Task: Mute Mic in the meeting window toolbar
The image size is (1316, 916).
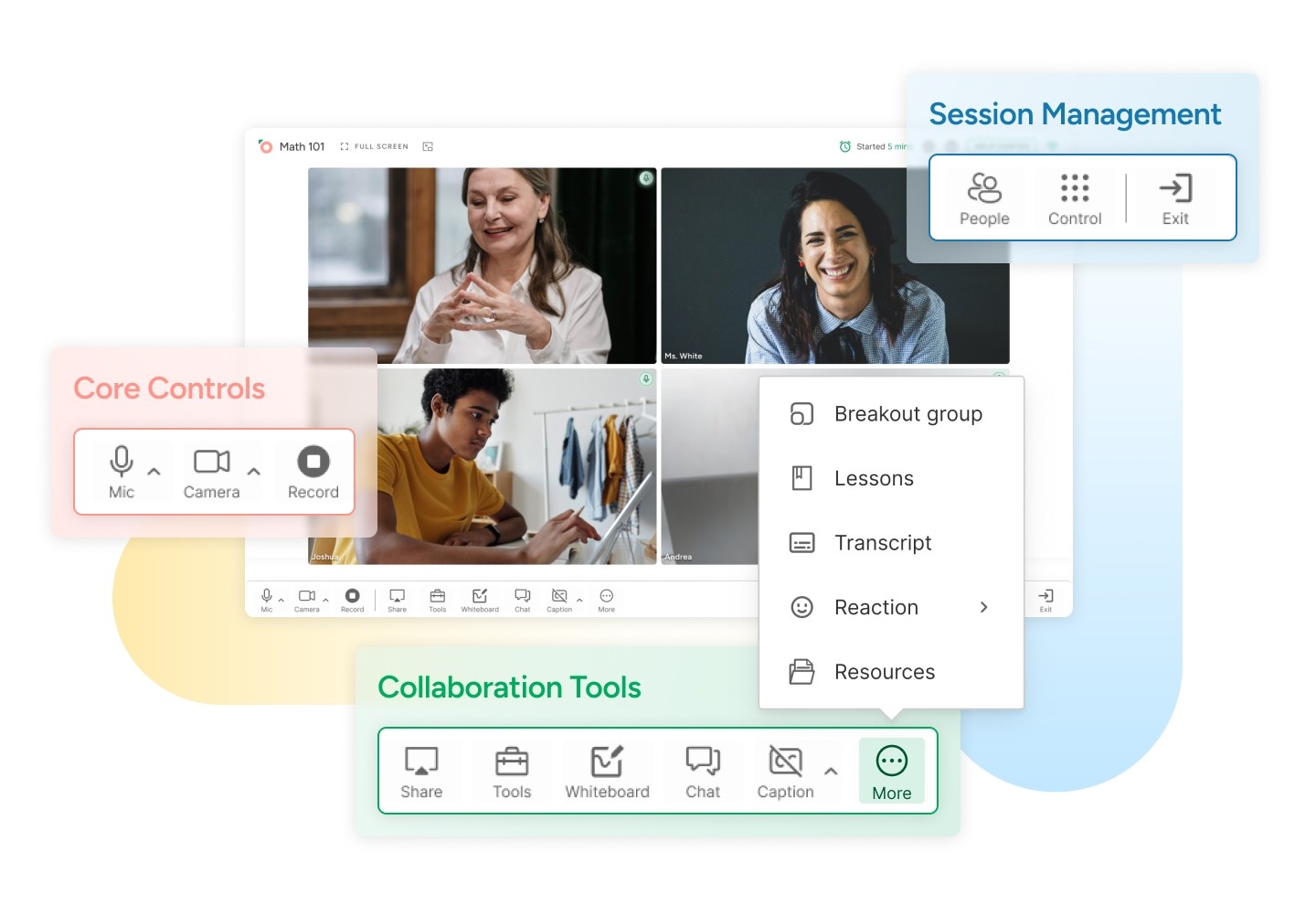Action: tap(267, 600)
